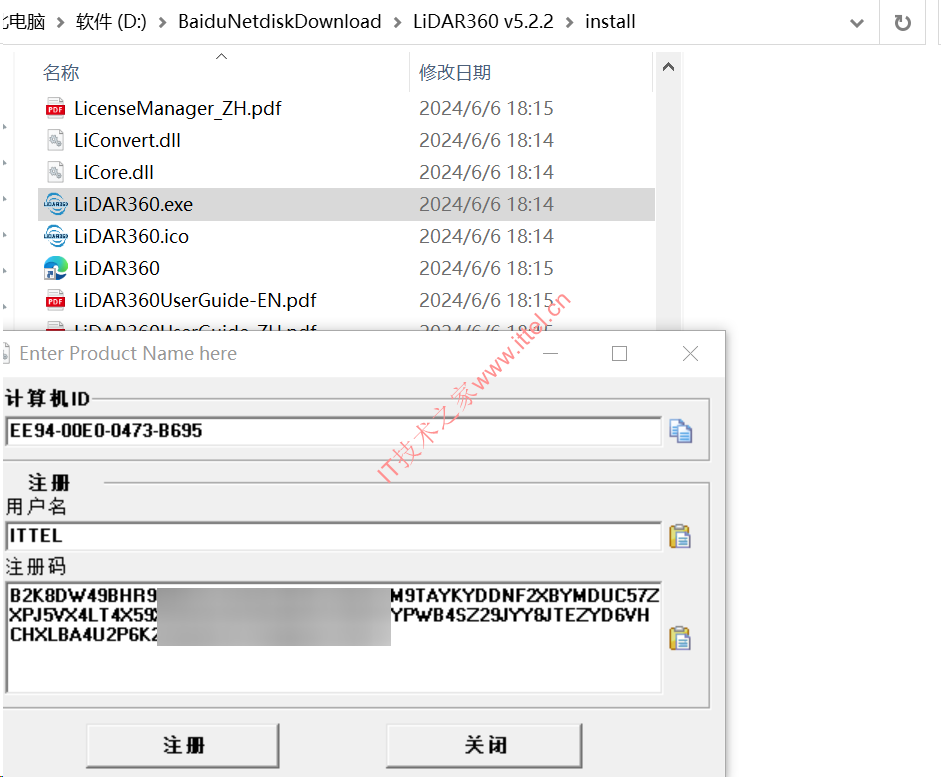Click the modified date of LiCore.dll

pos(486,172)
